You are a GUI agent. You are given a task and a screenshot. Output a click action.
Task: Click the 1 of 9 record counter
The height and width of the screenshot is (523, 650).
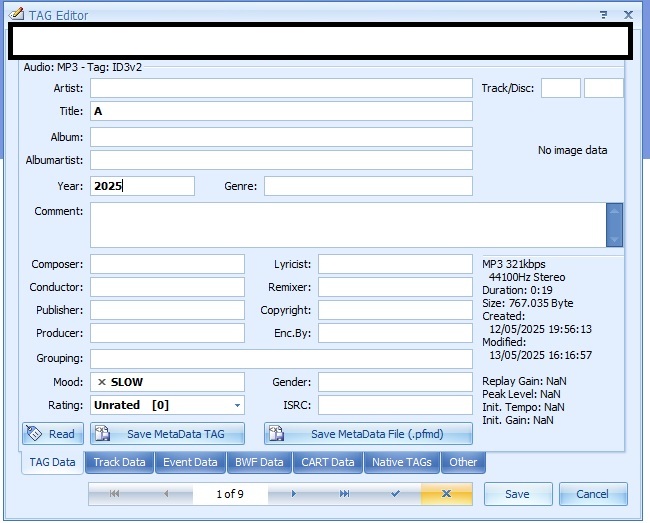(230, 494)
